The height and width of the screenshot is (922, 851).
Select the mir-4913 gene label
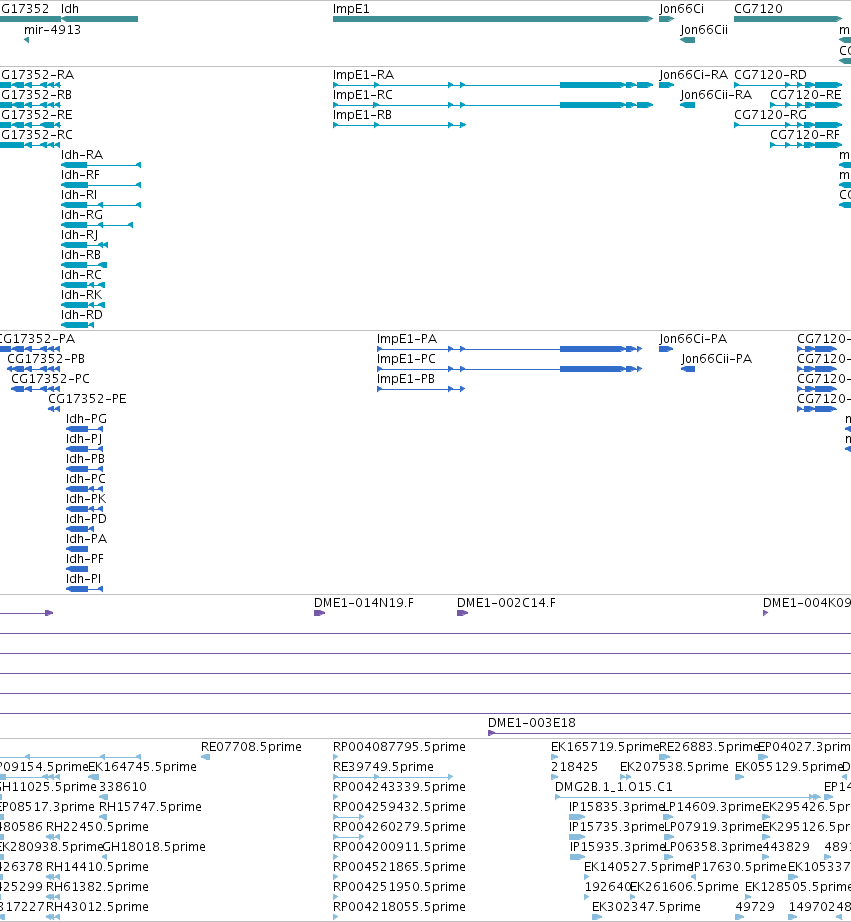pos(52,29)
